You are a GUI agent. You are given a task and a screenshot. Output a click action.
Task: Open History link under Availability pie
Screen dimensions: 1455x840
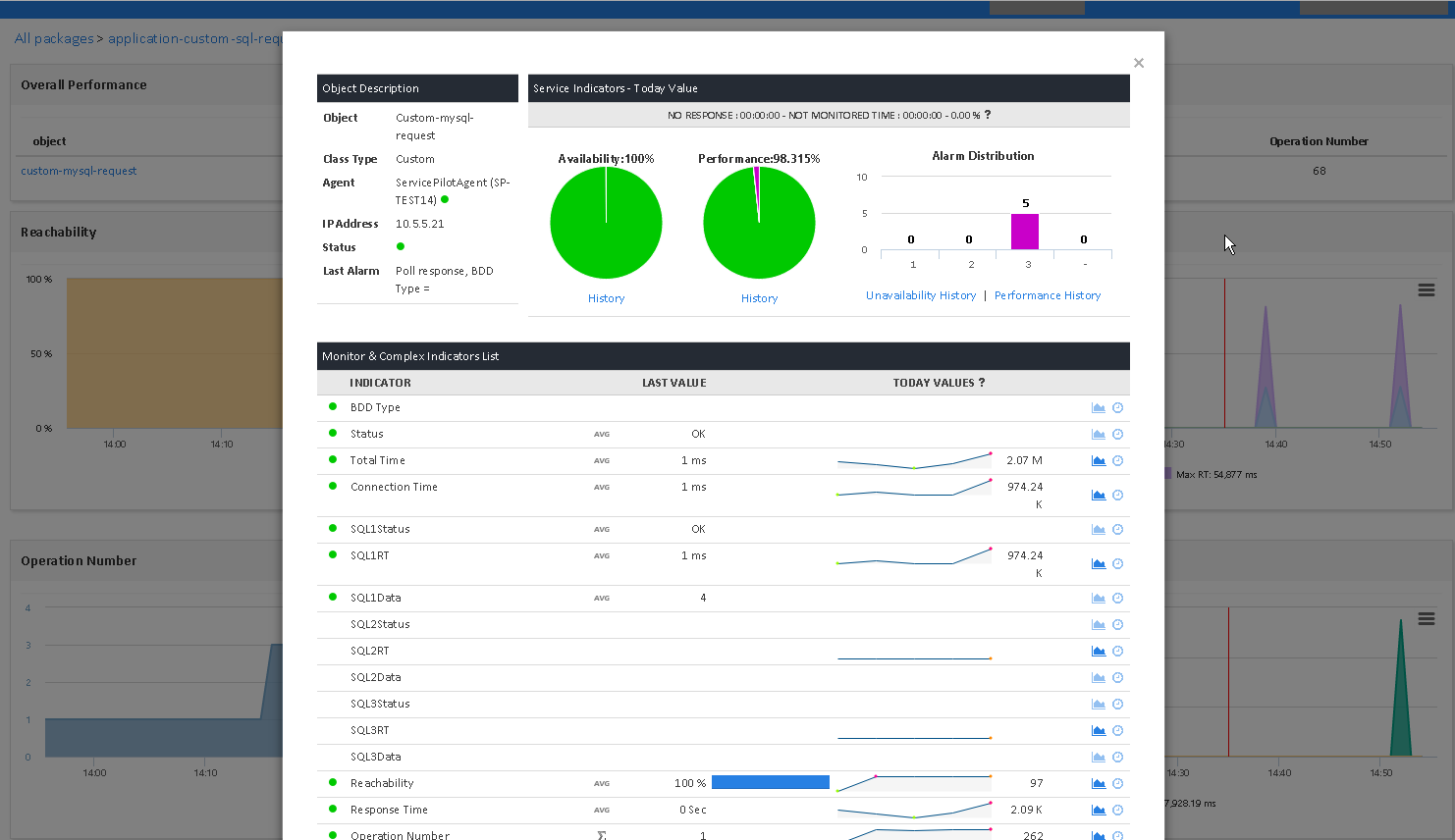click(x=606, y=298)
